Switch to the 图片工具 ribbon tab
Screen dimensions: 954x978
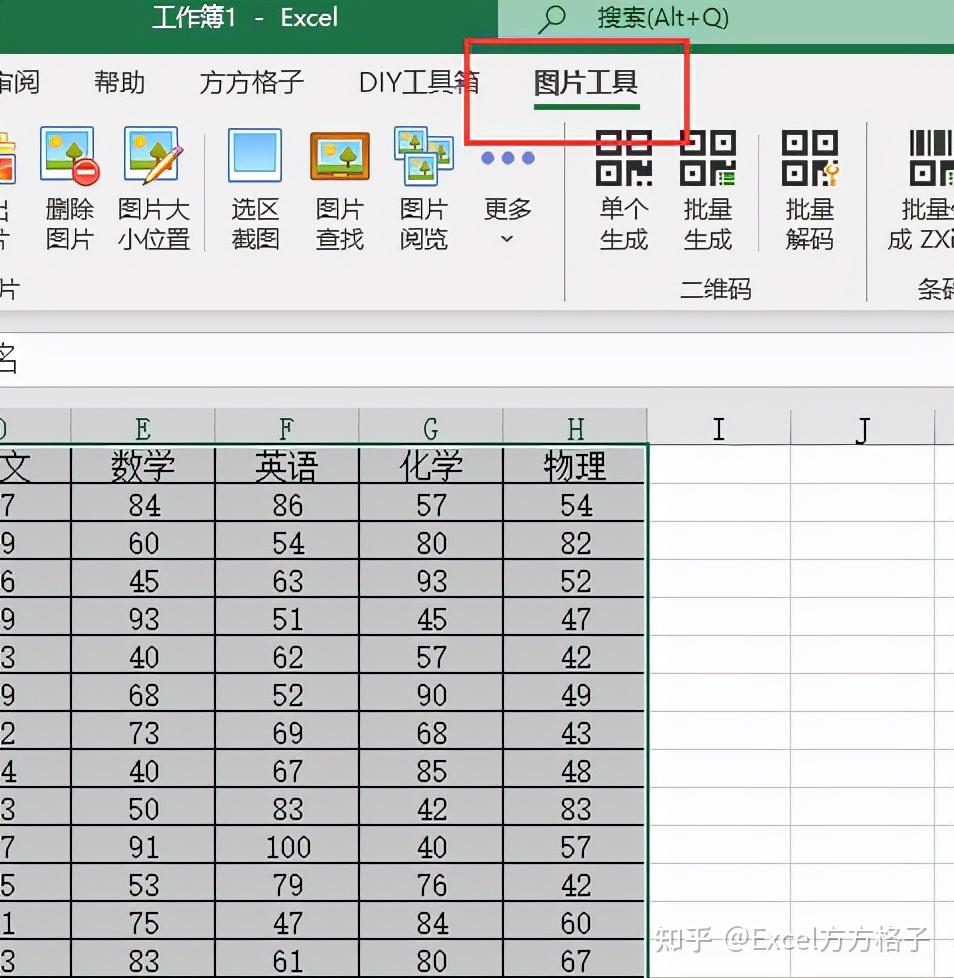click(x=584, y=83)
